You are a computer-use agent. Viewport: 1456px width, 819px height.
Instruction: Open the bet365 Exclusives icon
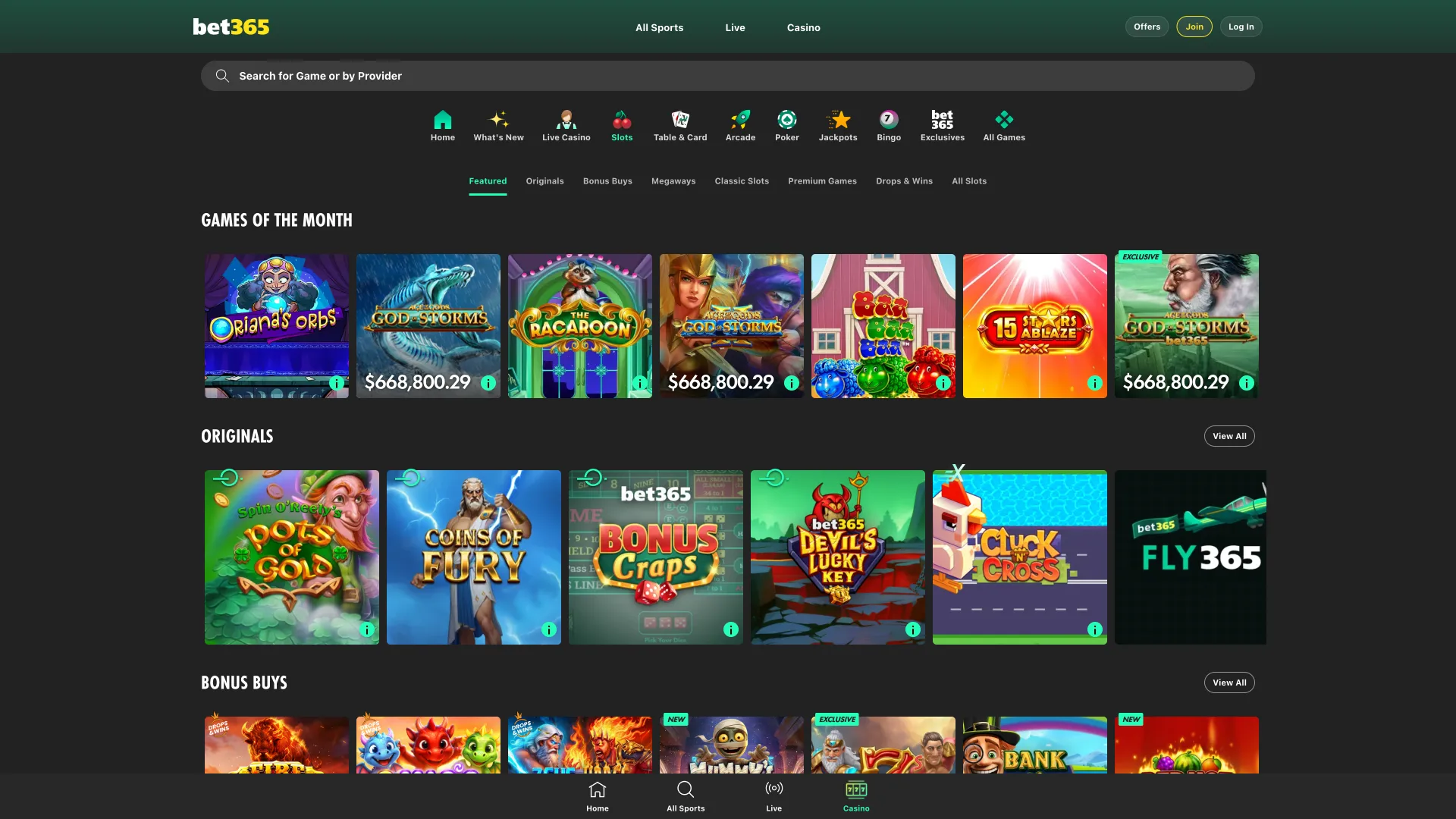click(943, 120)
